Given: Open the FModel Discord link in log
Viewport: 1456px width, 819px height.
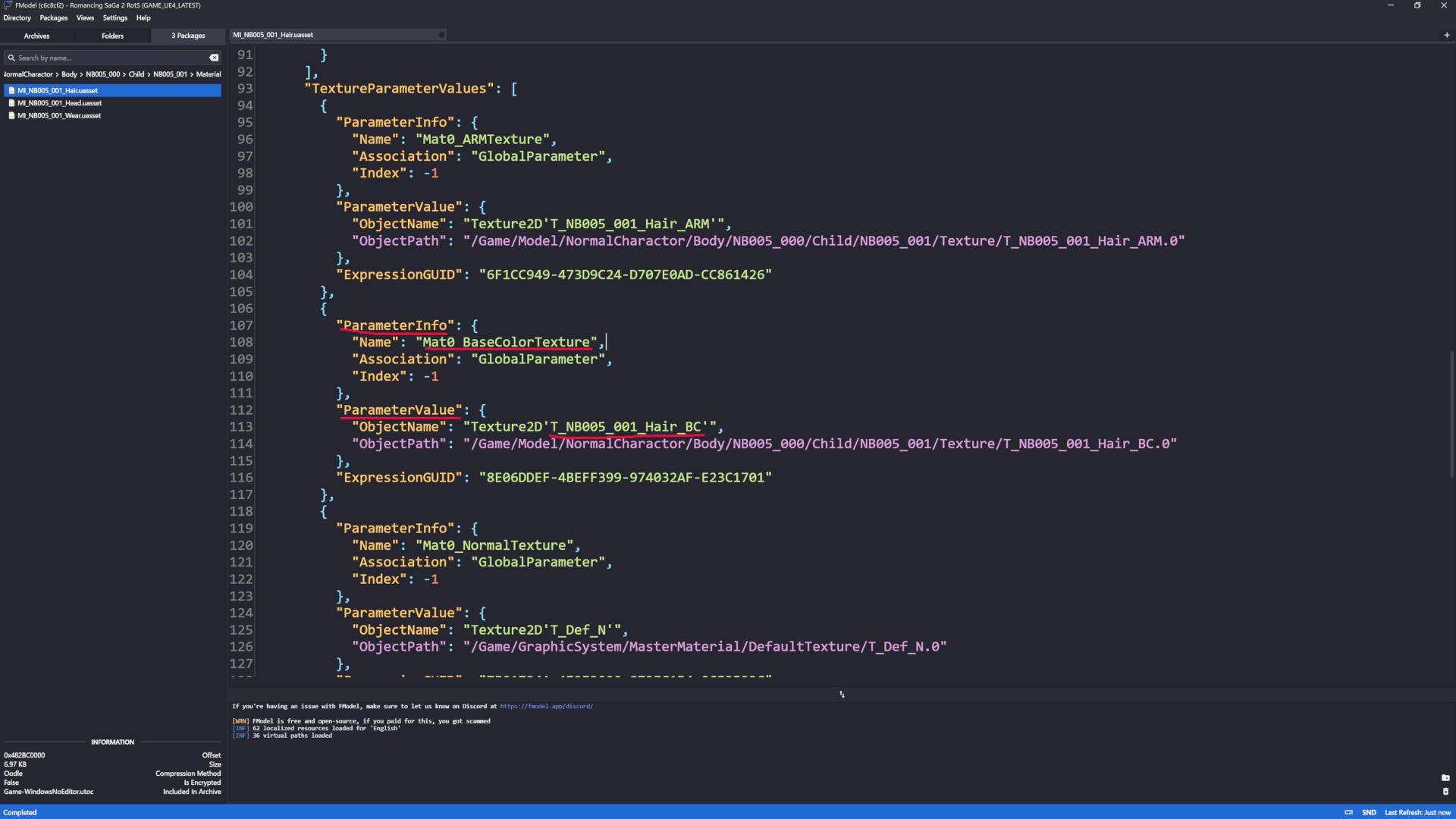Looking at the screenshot, I should [x=546, y=706].
